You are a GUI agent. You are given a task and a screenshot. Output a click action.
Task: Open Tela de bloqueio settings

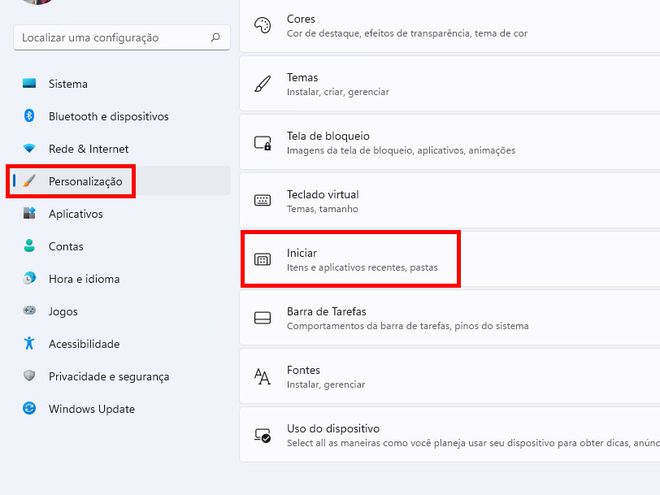pyautogui.click(x=450, y=143)
